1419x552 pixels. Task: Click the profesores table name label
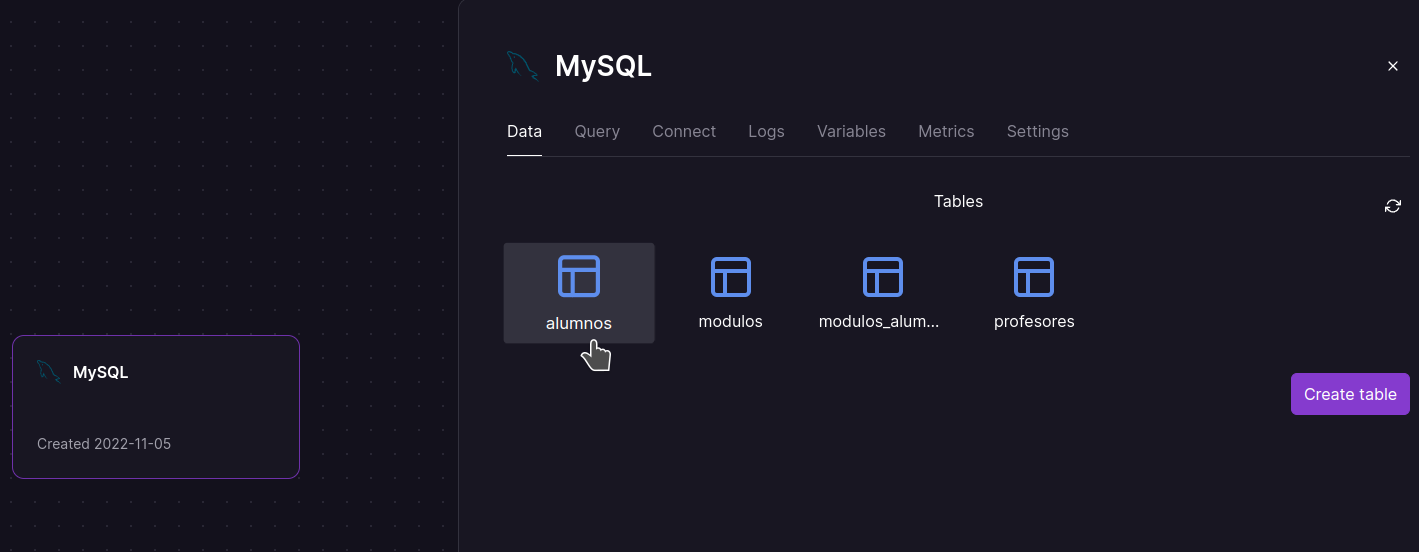(x=1034, y=321)
